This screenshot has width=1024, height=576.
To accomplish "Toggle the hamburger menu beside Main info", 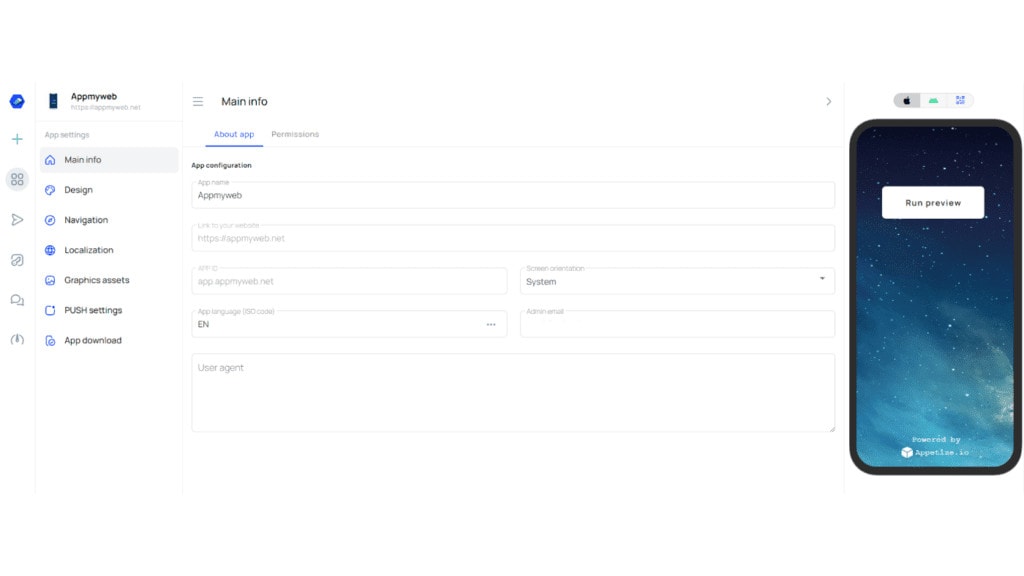I will coord(198,102).
